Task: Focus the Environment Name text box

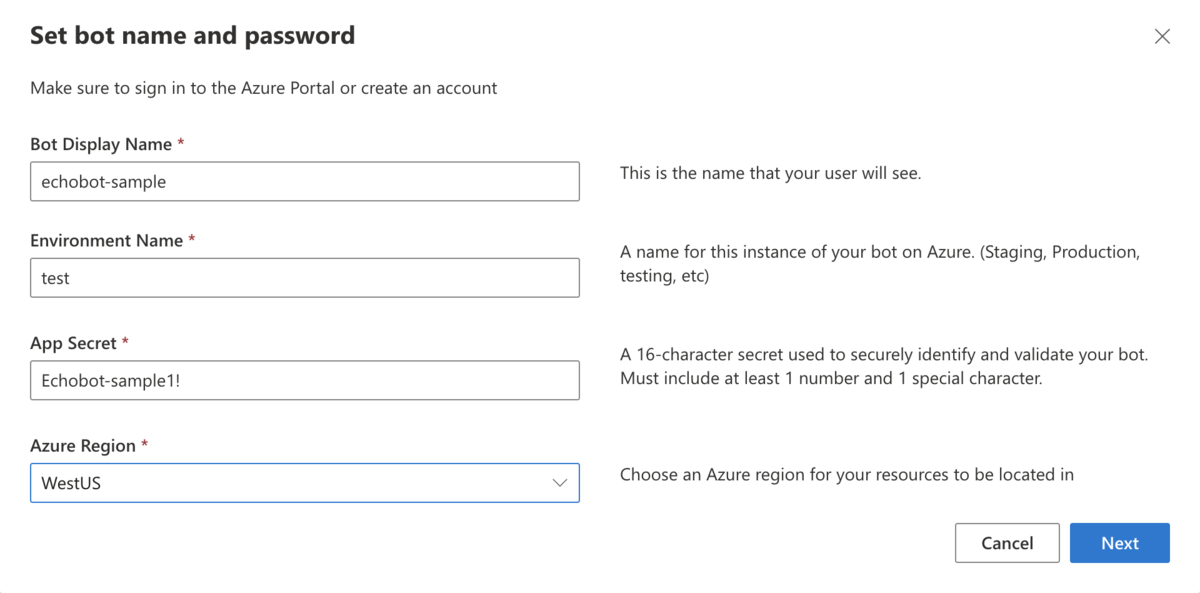Action: pyautogui.click(x=304, y=278)
